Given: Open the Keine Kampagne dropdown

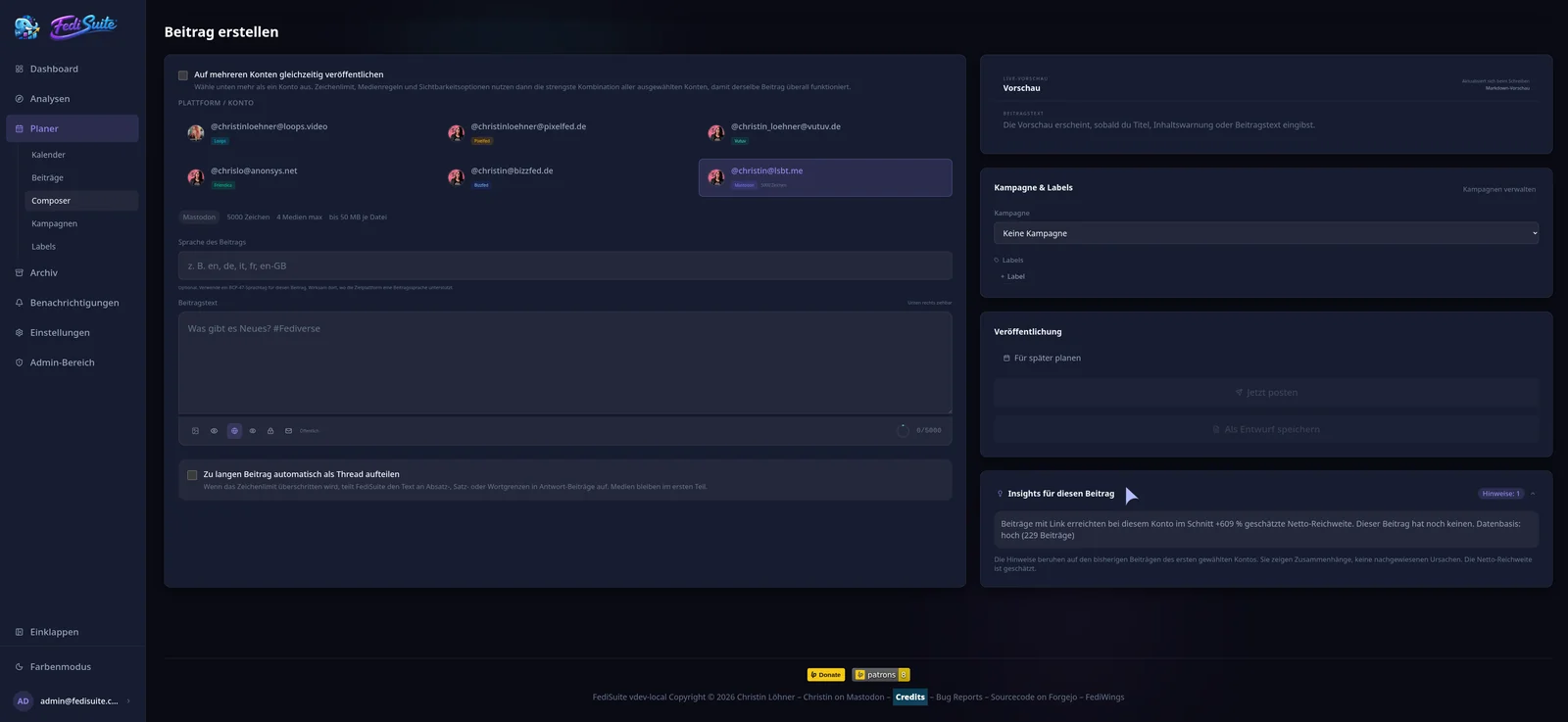Looking at the screenshot, I should [x=1266, y=233].
